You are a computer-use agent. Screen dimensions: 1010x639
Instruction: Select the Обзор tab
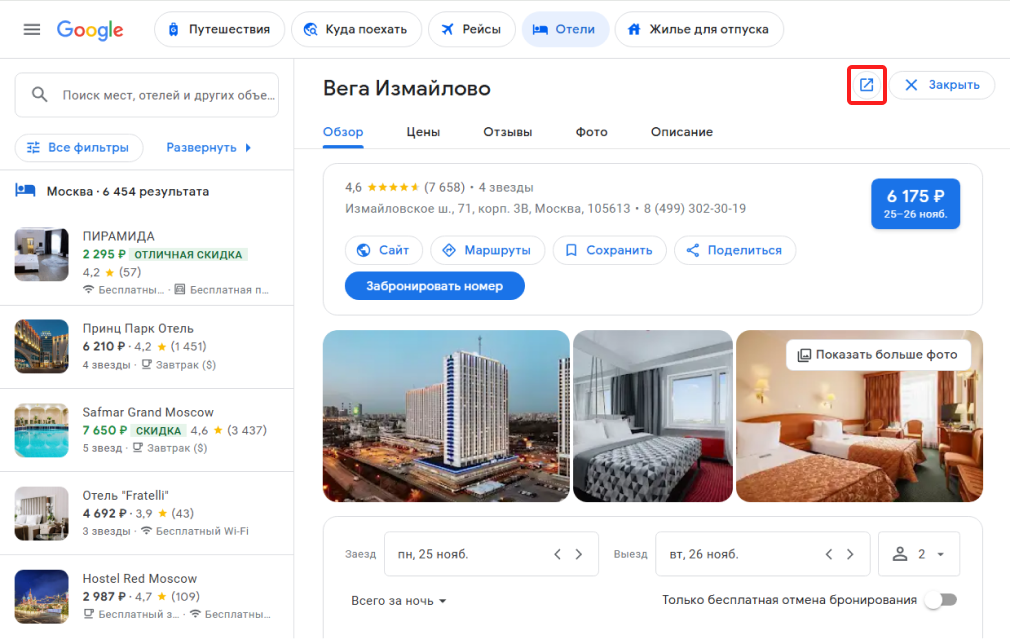click(x=343, y=132)
